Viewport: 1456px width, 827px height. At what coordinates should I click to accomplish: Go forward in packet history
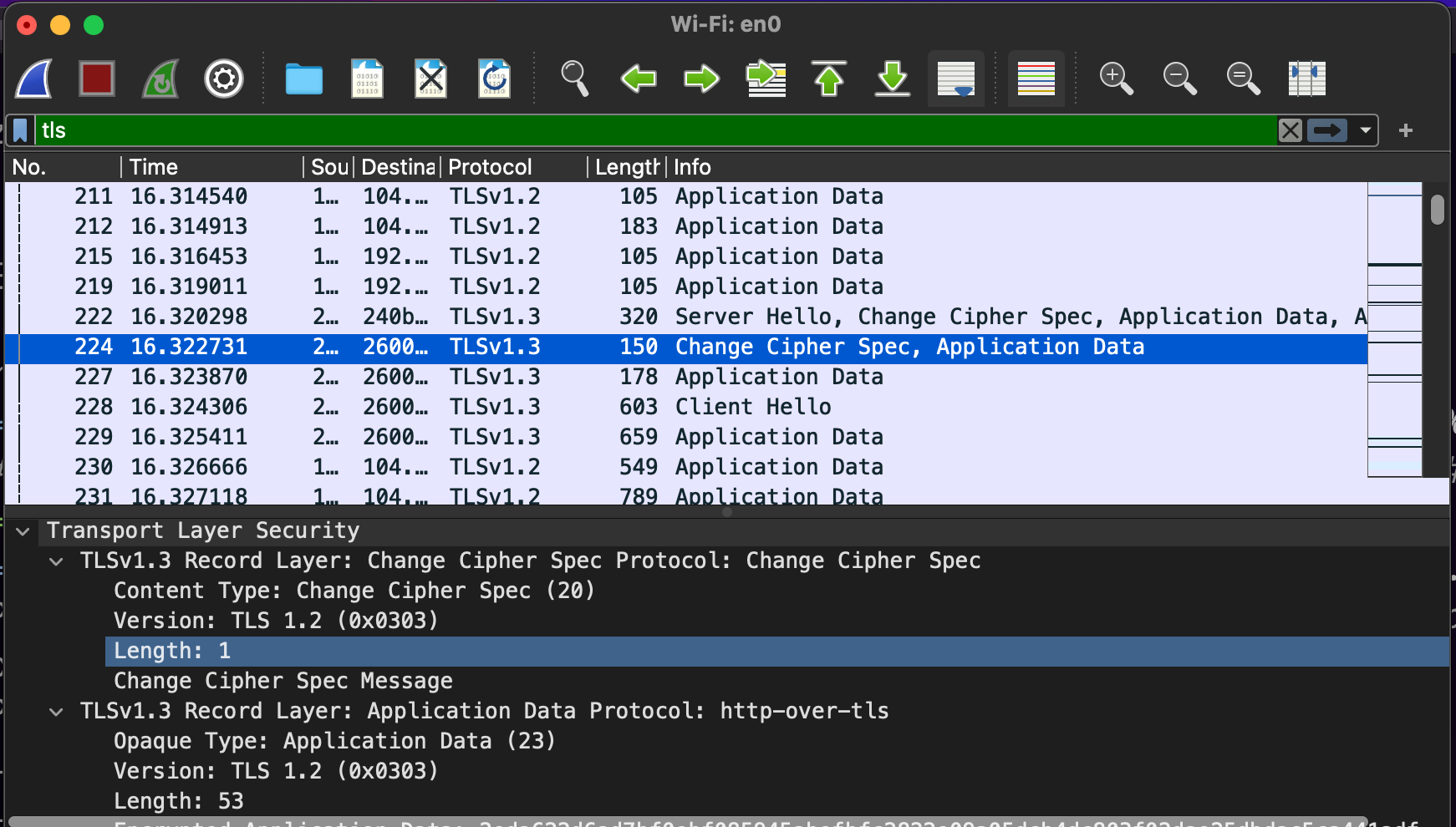point(702,79)
